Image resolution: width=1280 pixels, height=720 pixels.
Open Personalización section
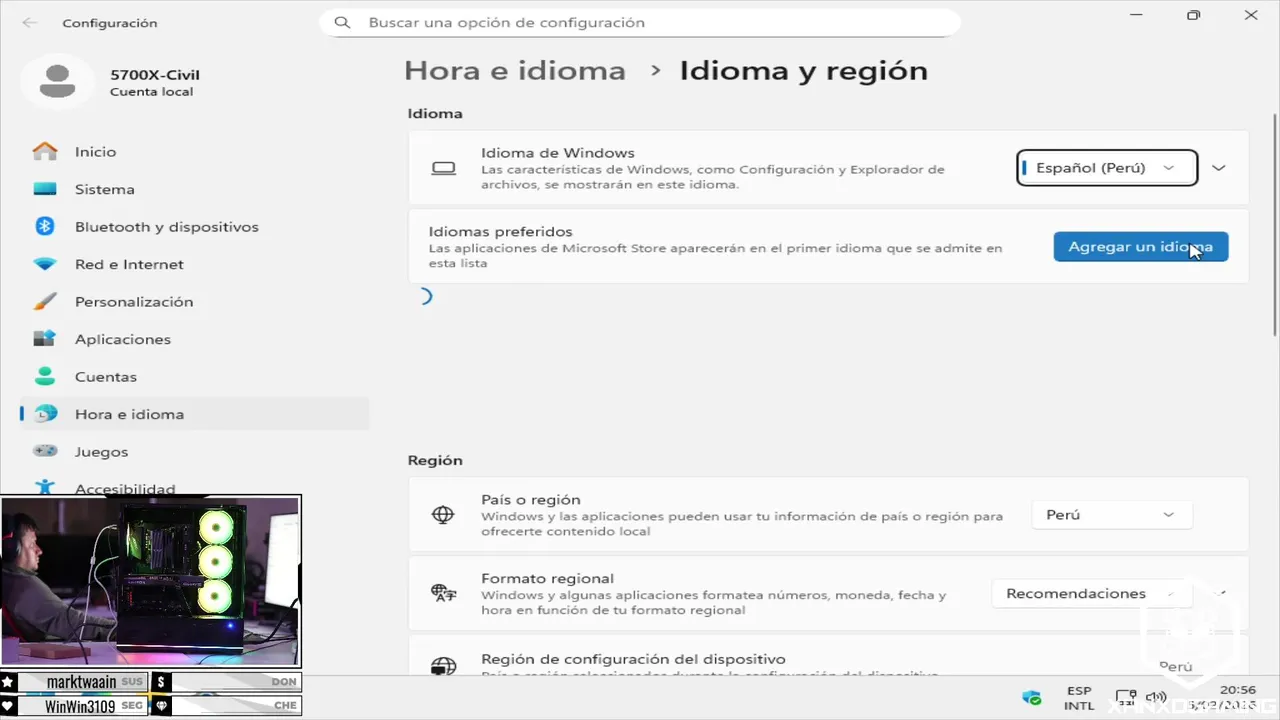click(x=194, y=302)
